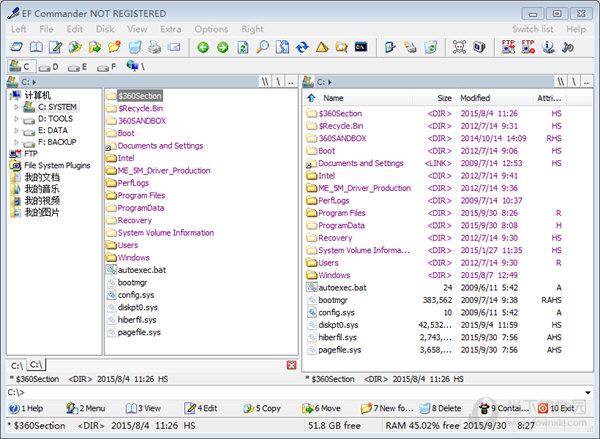Go back using the green left arrow
Image resolution: width=600 pixels, height=439 pixels.
coord(203,47)
